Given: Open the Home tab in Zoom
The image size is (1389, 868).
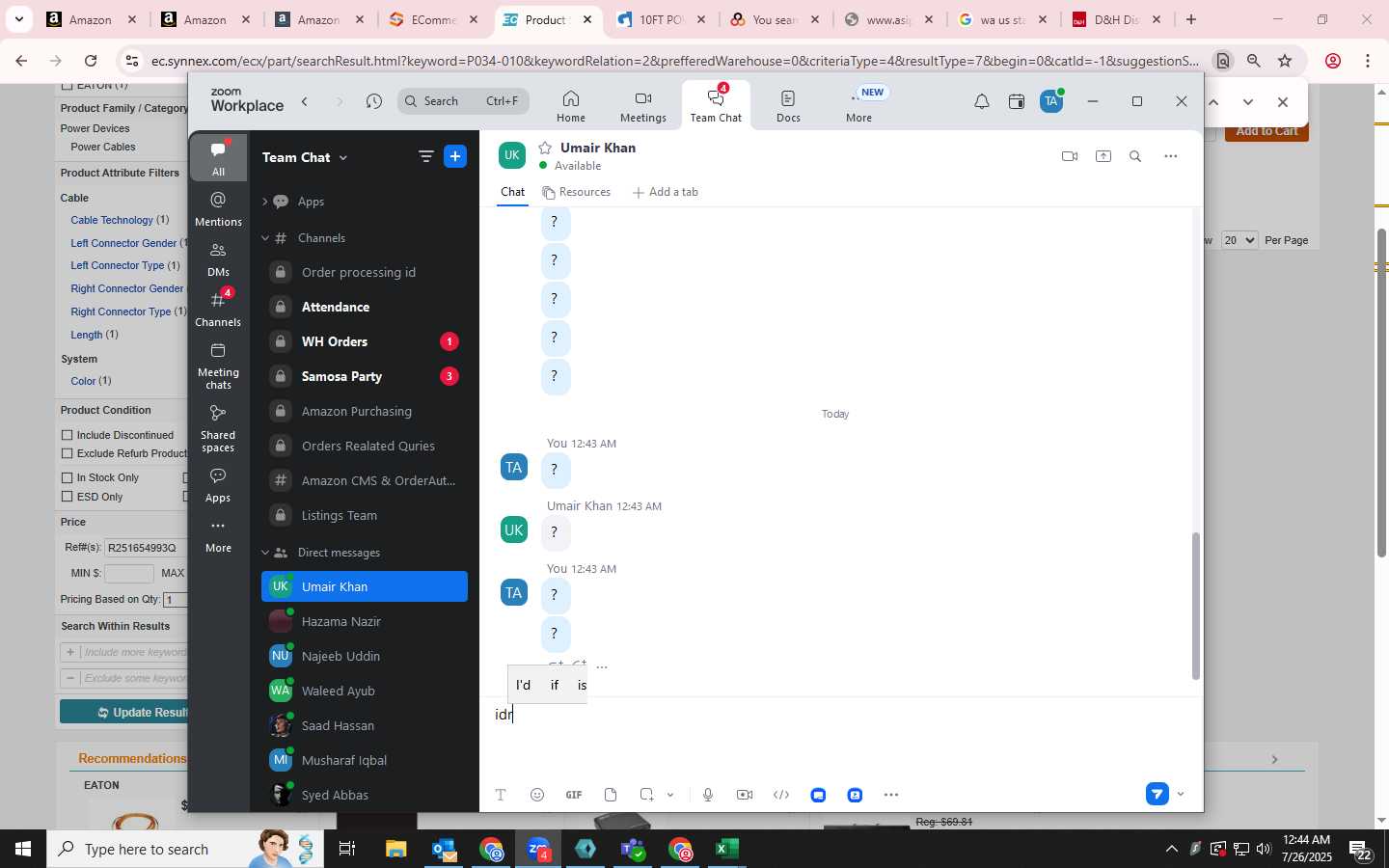Looking at the screenshot, I should 571,106.
